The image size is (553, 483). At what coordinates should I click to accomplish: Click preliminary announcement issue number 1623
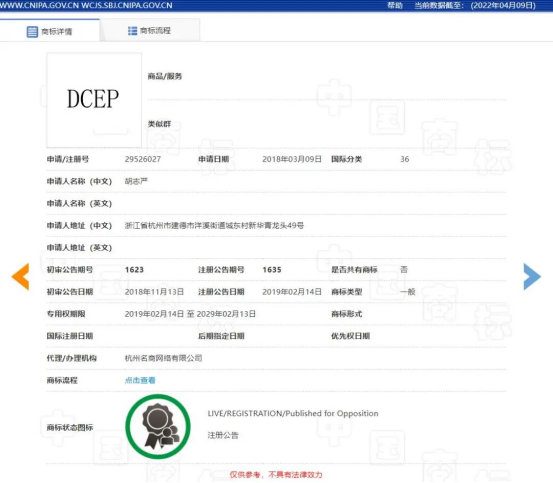pos(134,270)
